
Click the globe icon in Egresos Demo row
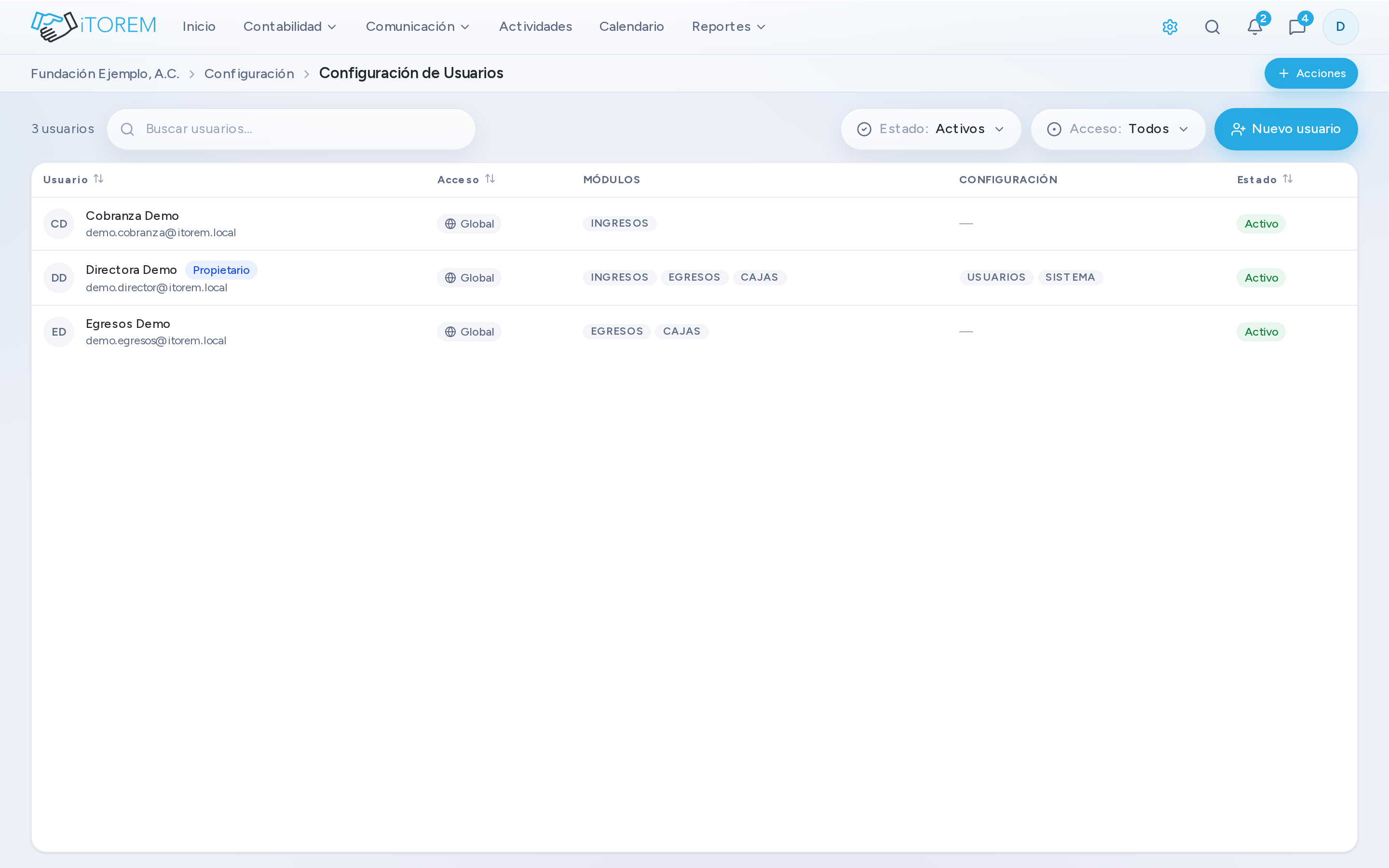450,332
